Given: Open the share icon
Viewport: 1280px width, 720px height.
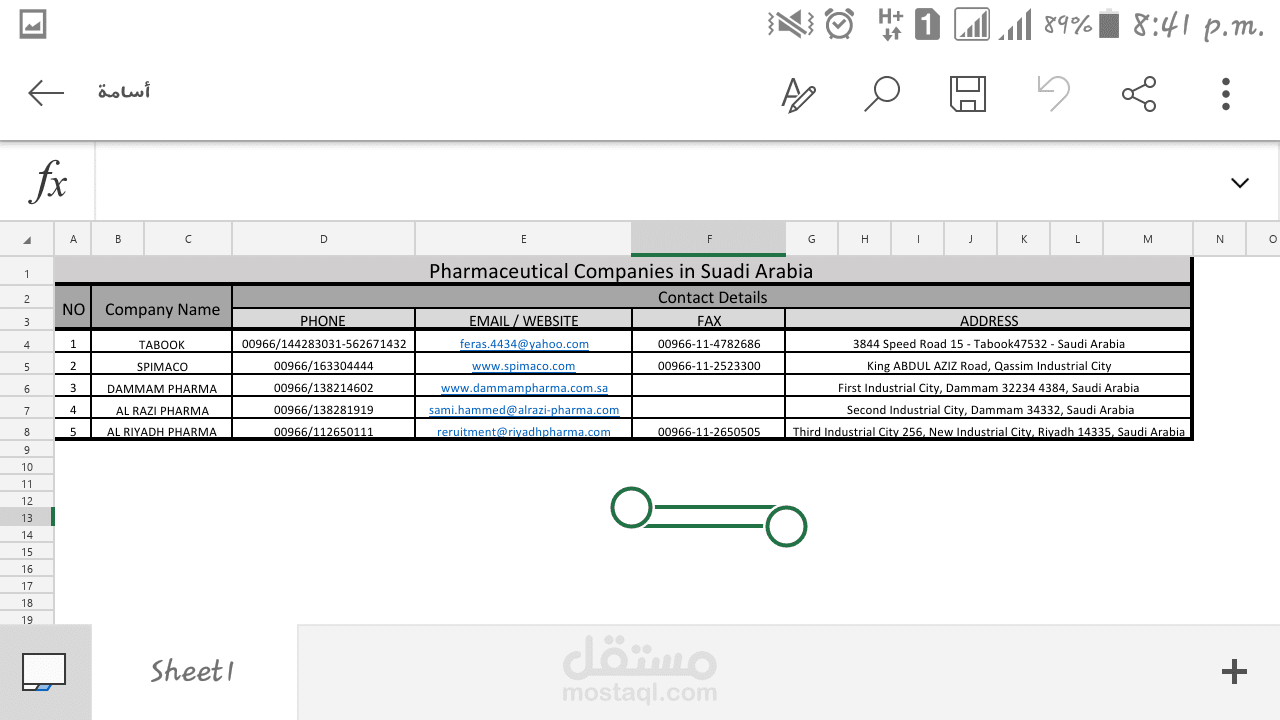Looking at the screenshot, I should 1139,94.
